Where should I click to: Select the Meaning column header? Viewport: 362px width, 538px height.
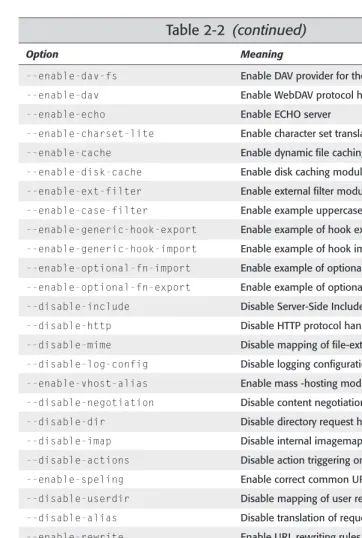[262, 54]
